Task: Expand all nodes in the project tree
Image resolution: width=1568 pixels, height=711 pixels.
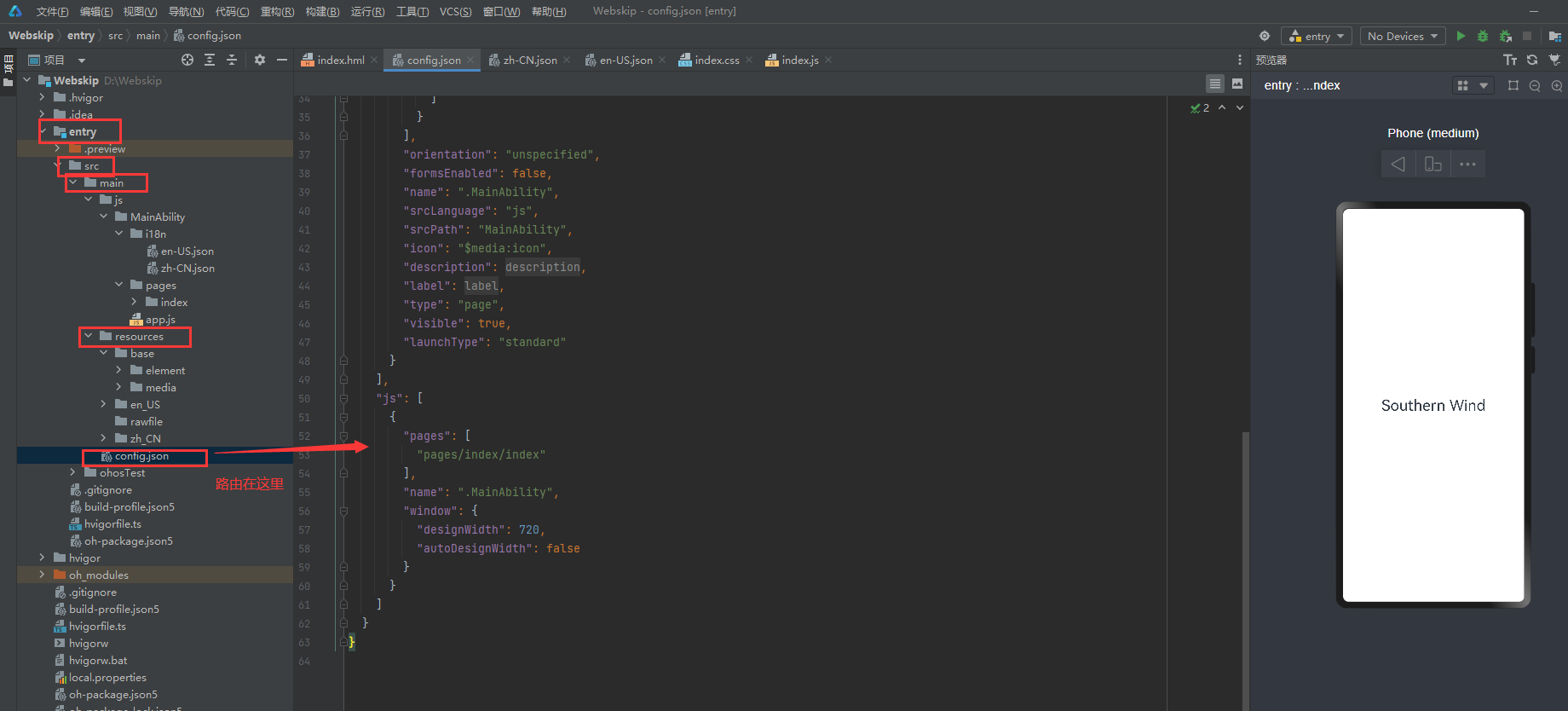Action: click(x=210, y=60)
